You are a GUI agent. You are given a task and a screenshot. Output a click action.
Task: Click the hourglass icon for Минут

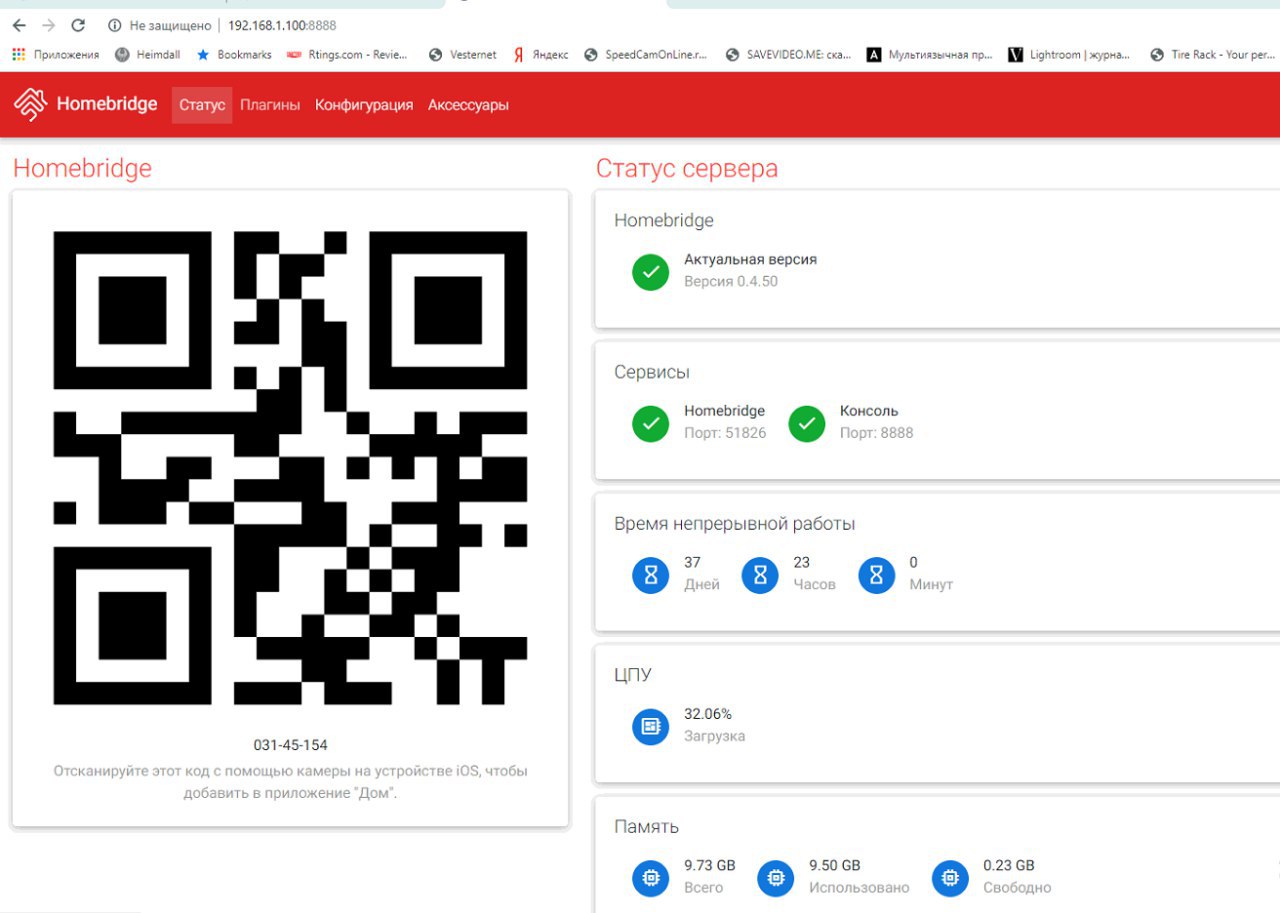click(x=877, y=575)
